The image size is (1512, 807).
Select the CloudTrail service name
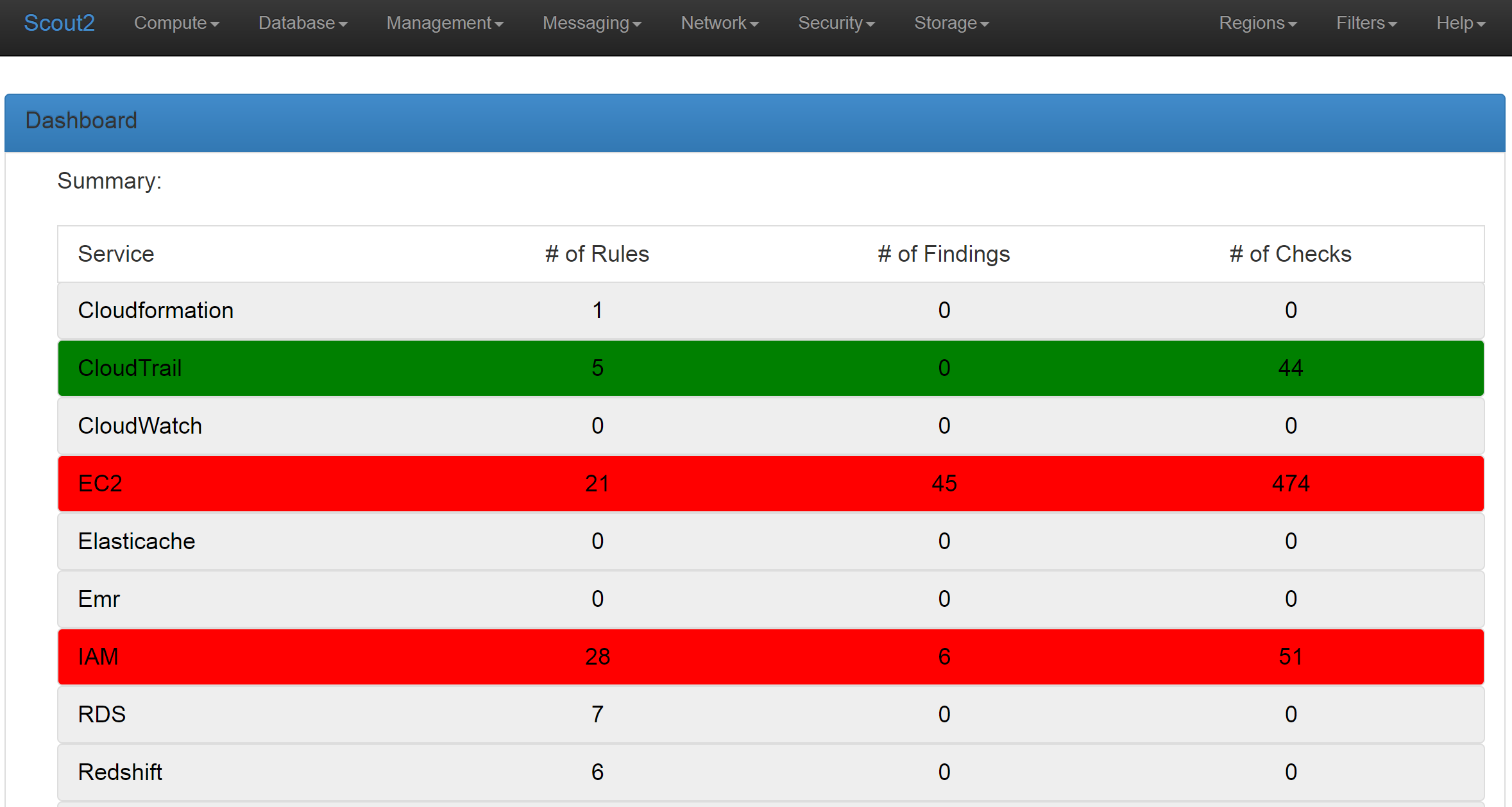(x=130, y=368)
